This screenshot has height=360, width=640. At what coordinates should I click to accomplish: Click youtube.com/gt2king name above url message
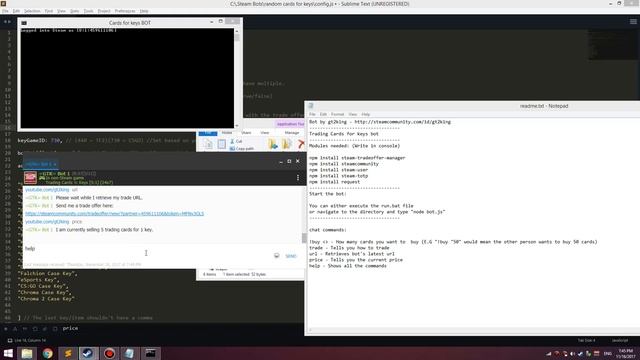[47, 190]
